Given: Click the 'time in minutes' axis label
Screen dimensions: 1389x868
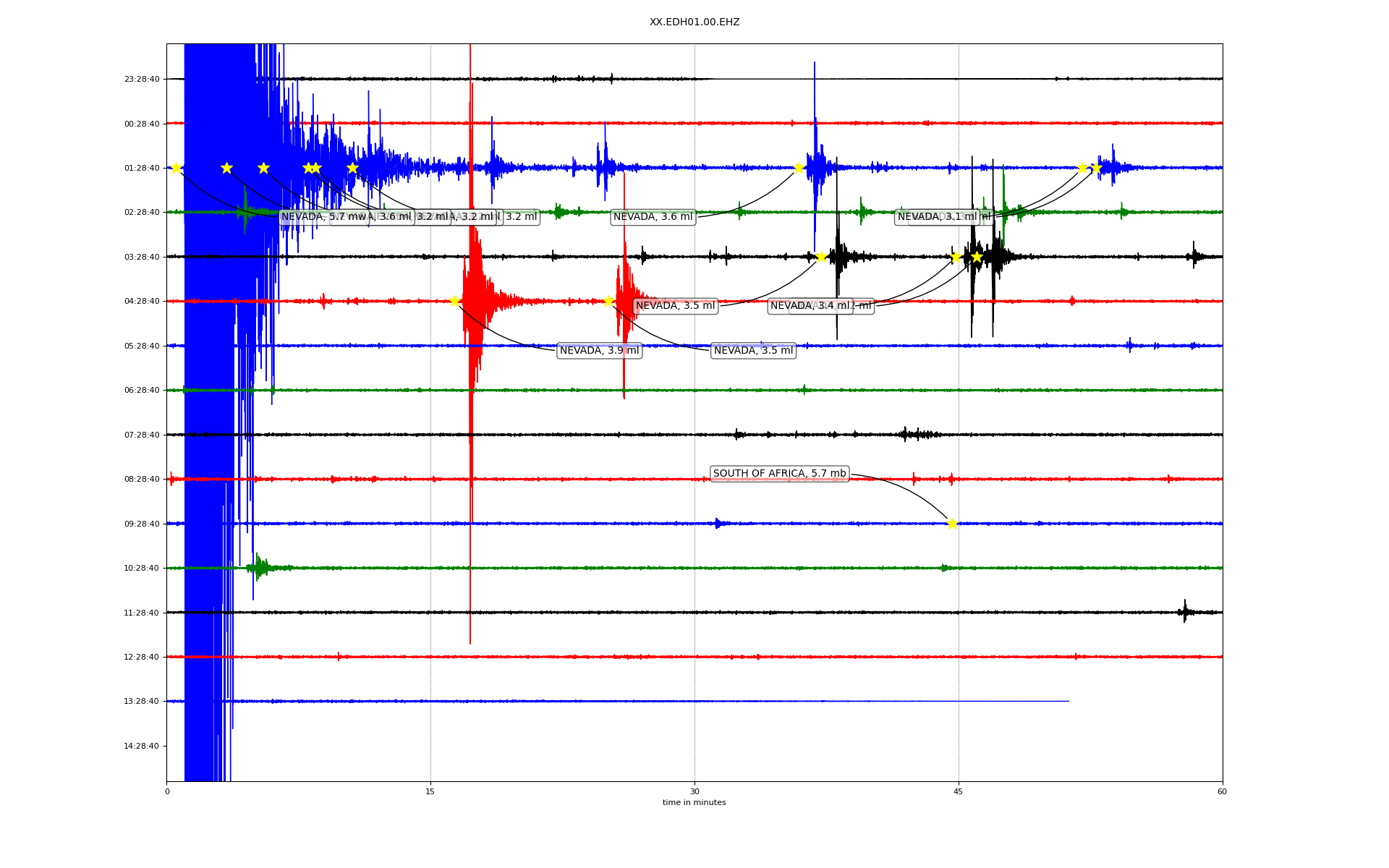Looking at the screenshot, I should click(x=694, y=803).
